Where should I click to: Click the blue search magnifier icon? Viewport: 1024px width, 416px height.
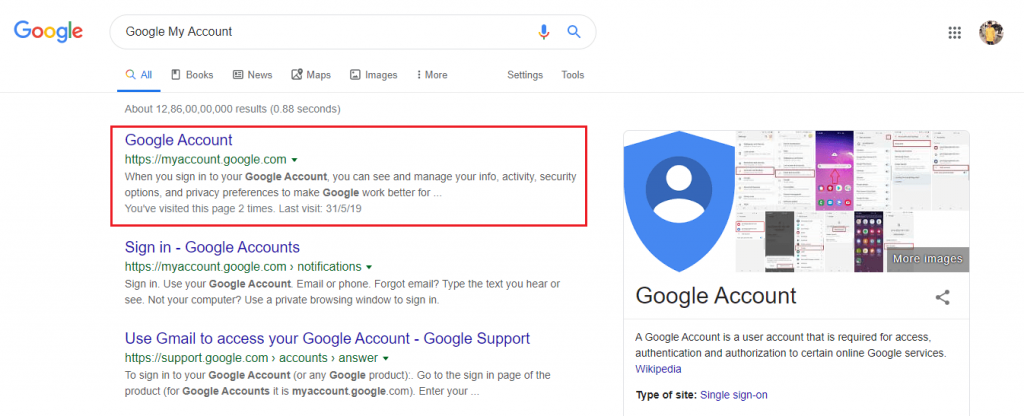pyautogui.click(x=573, y=31)
